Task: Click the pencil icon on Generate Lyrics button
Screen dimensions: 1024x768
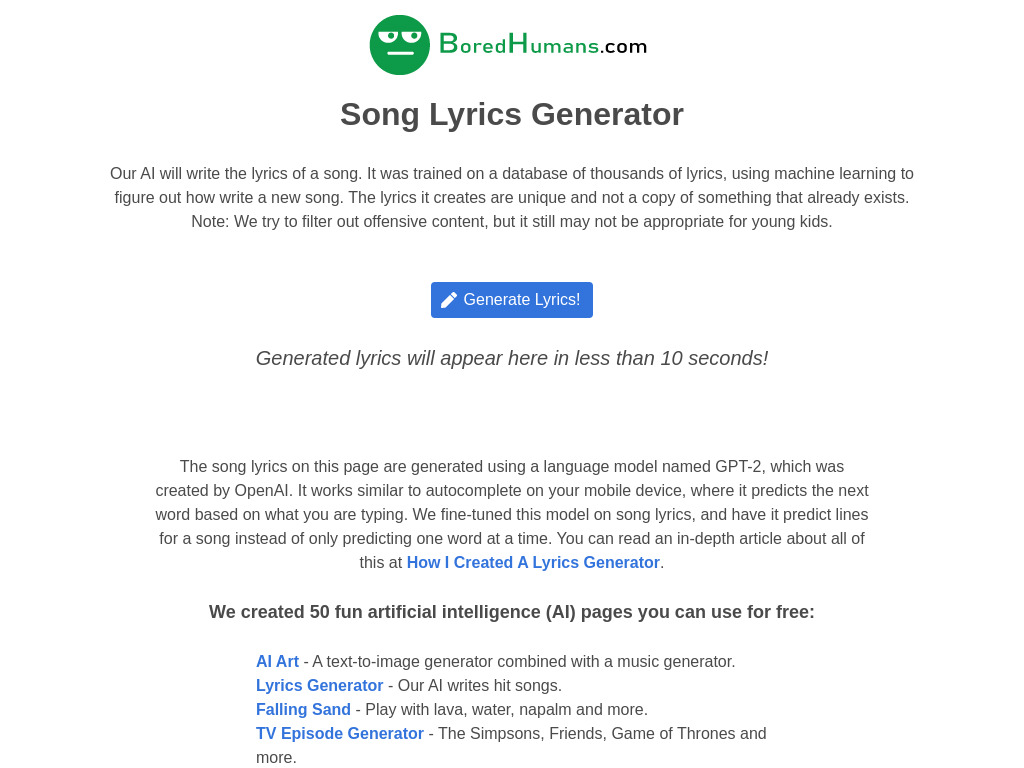Action: (449, 299)
